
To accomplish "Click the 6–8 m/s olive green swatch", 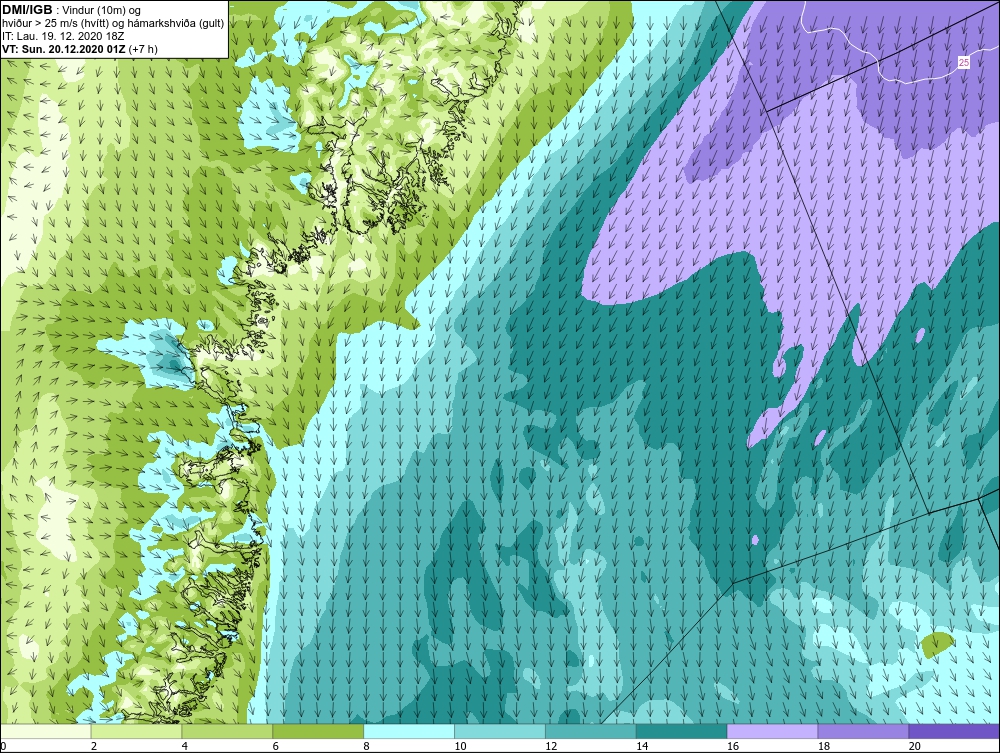I will point(318,731).
